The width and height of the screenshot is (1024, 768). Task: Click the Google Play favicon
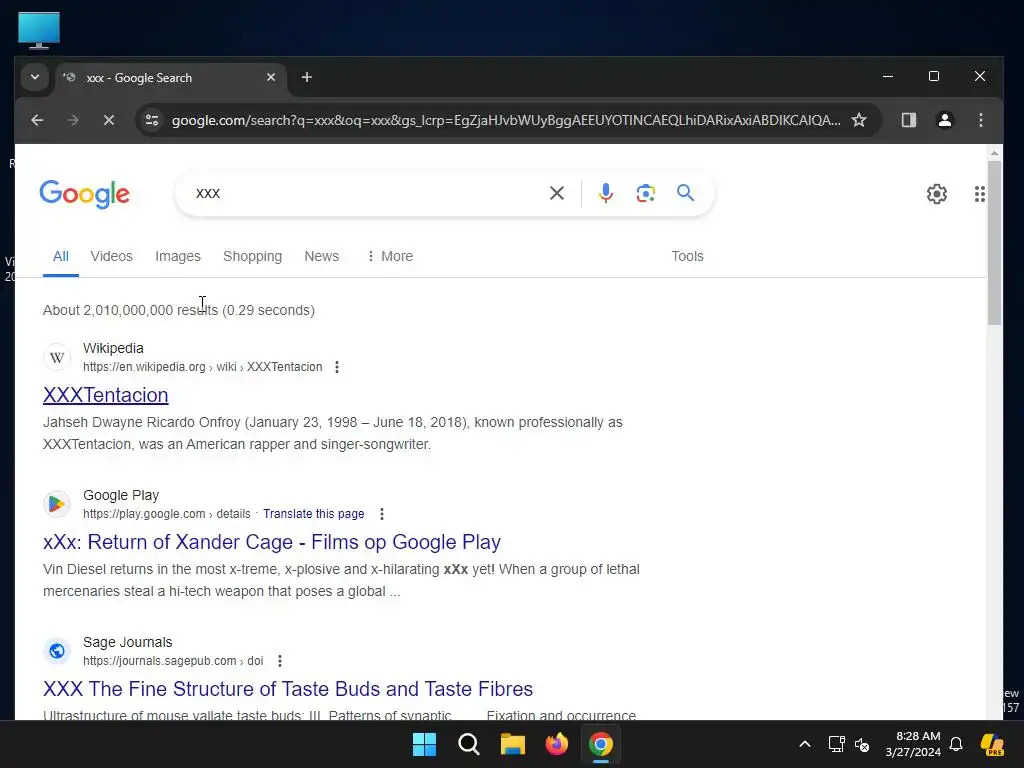[57, 504]
